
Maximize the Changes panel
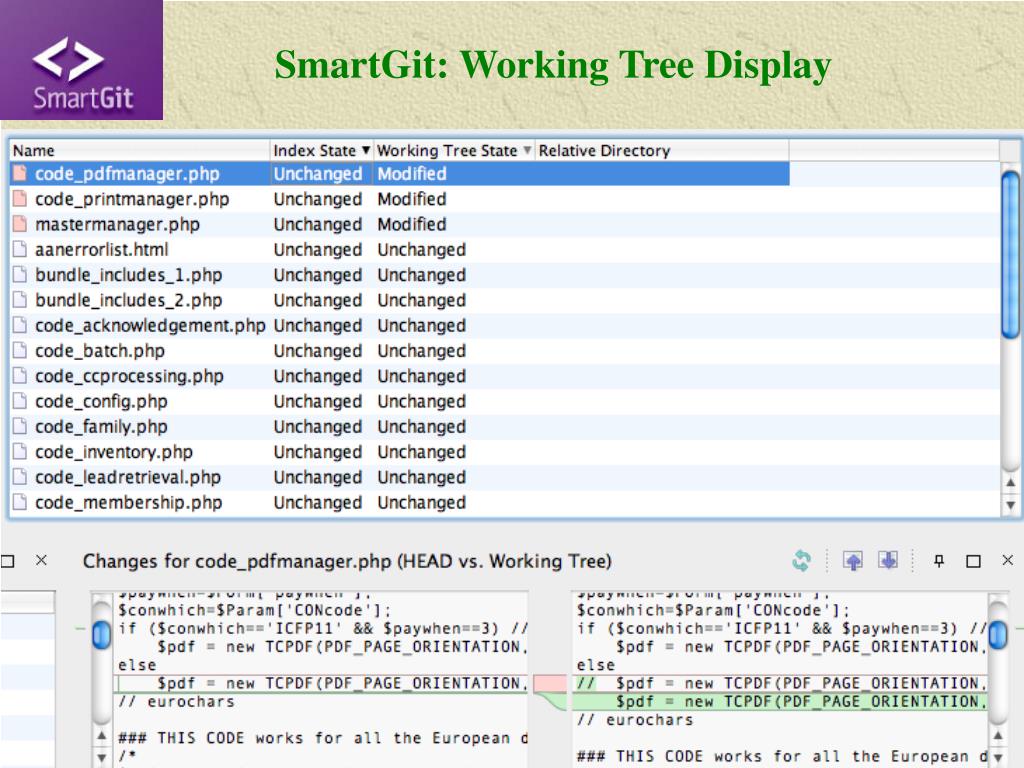click(973, 561)
